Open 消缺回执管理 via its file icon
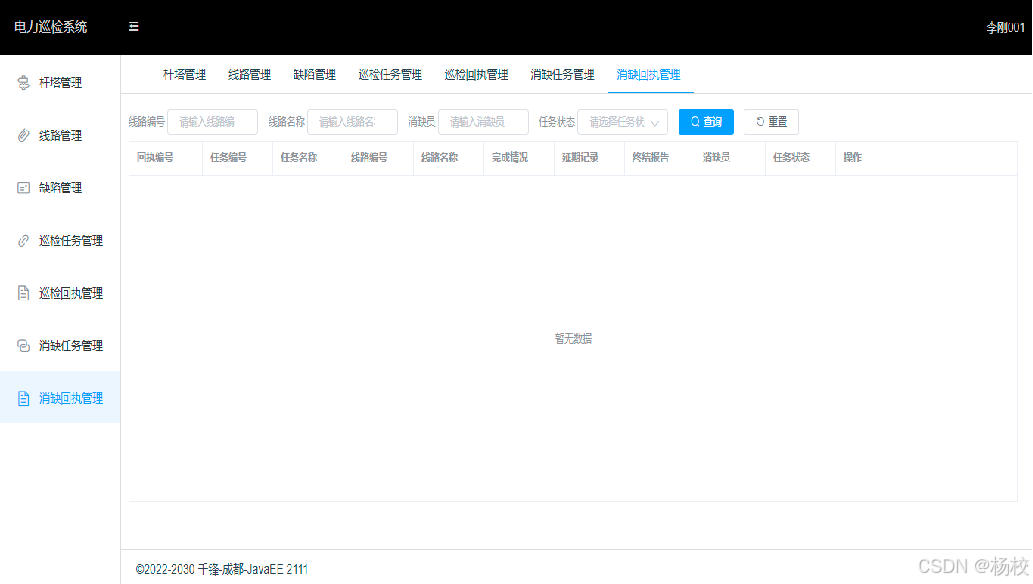 (x=25, y=397)
